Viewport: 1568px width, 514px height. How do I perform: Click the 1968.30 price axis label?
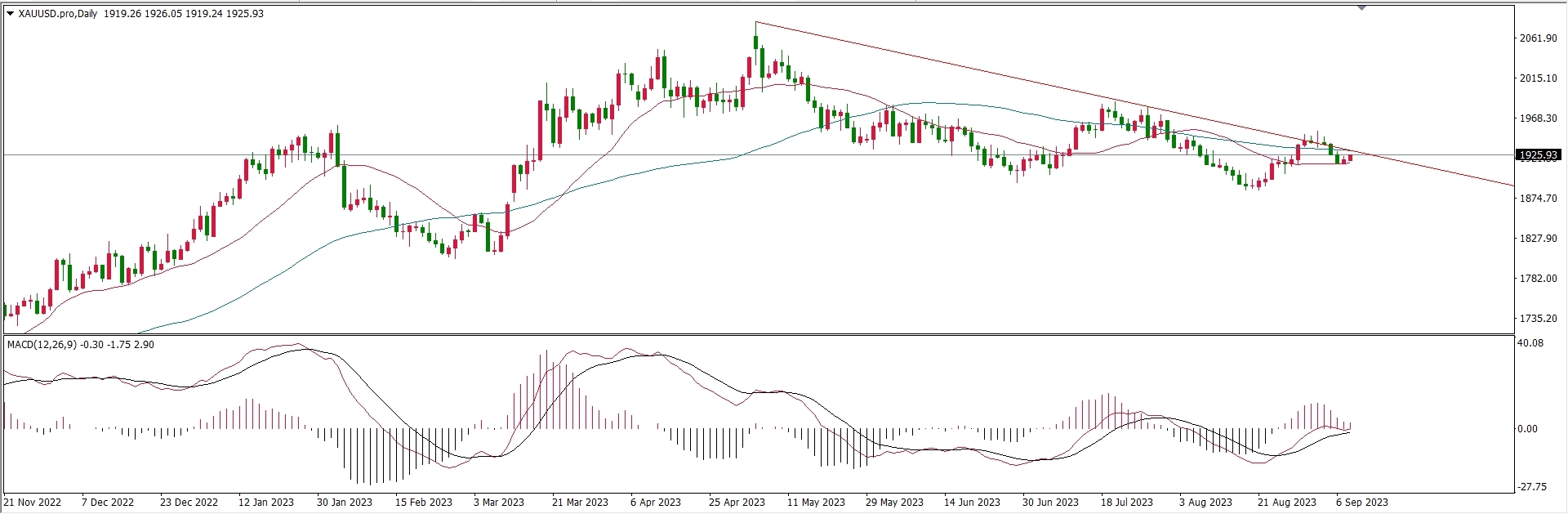1538,118
